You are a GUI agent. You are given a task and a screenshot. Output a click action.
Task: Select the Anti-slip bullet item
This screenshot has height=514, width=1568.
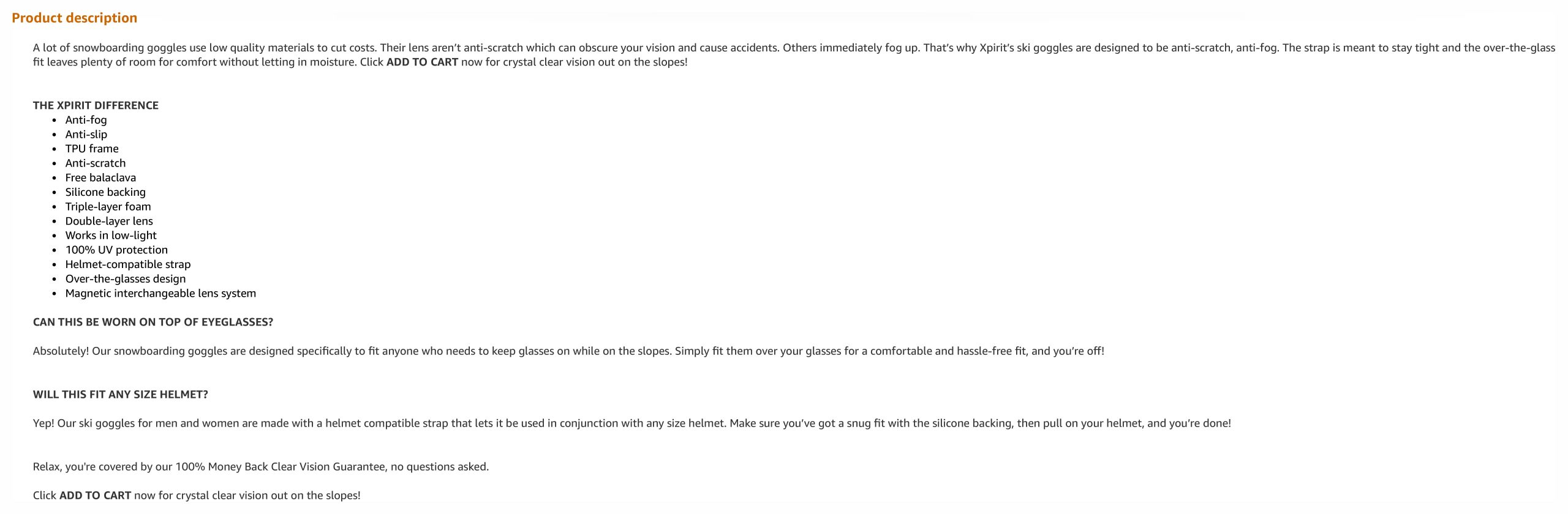coord(86,135)
